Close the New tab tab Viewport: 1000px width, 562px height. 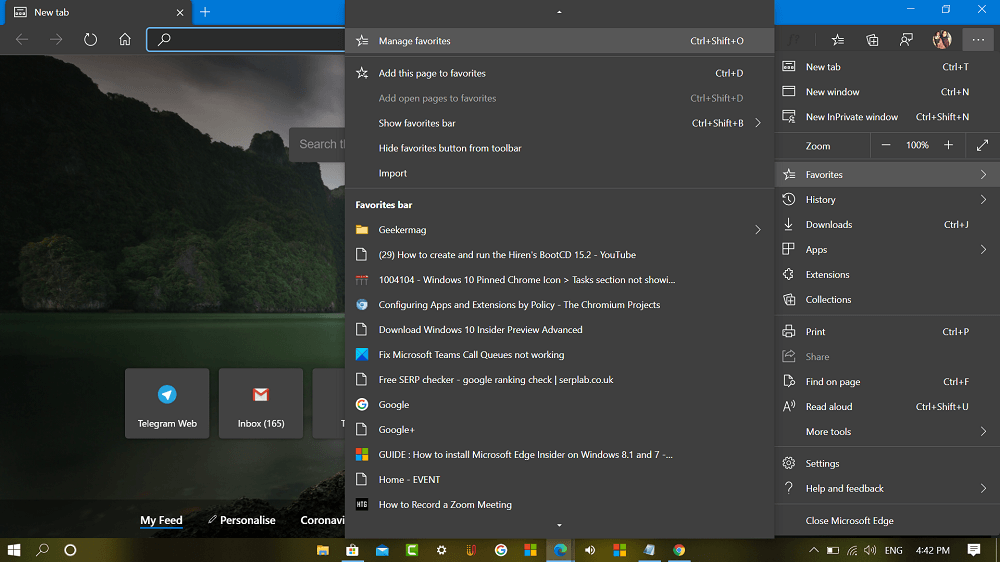click(180, 12)
